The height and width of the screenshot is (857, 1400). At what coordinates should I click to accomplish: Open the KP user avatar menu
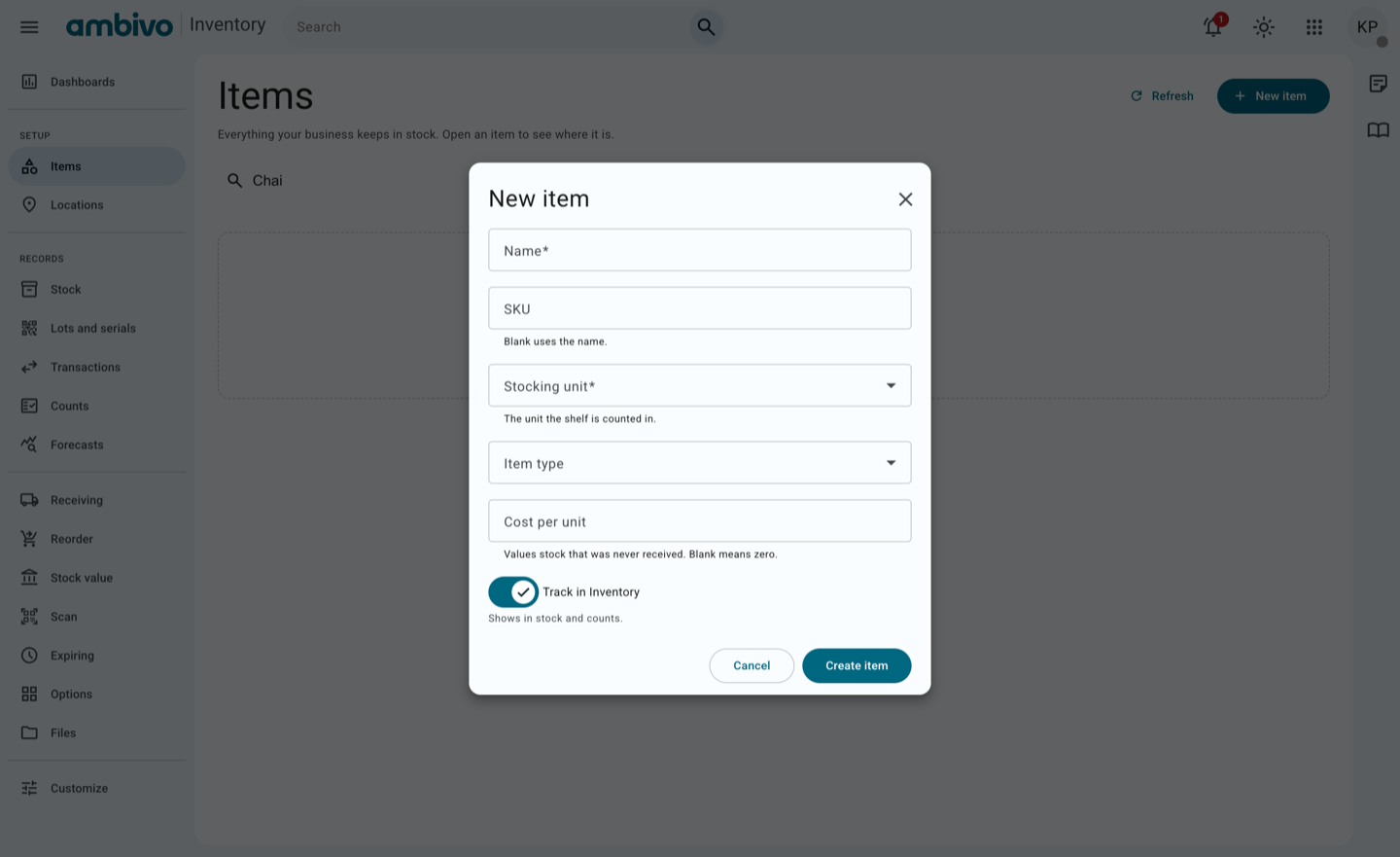(1368, 27)
